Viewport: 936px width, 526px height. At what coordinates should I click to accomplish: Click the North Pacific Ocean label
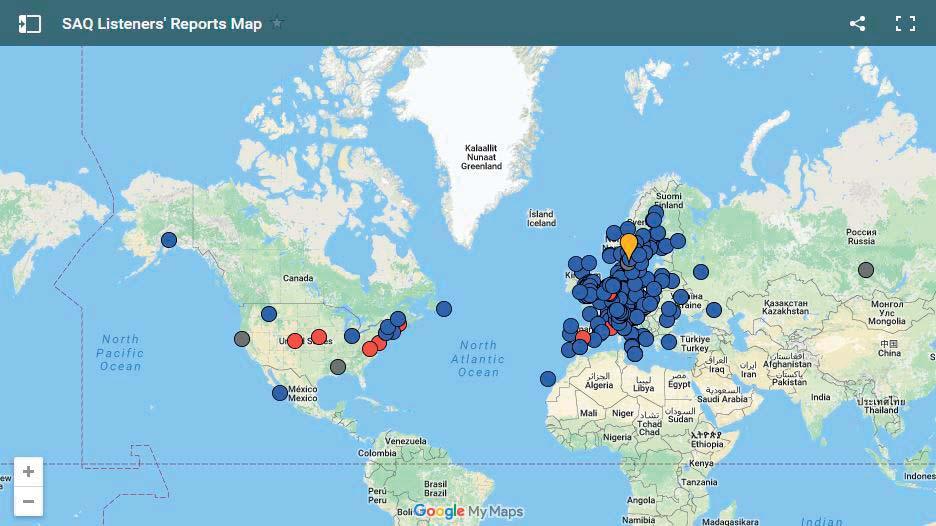[120, 353]
